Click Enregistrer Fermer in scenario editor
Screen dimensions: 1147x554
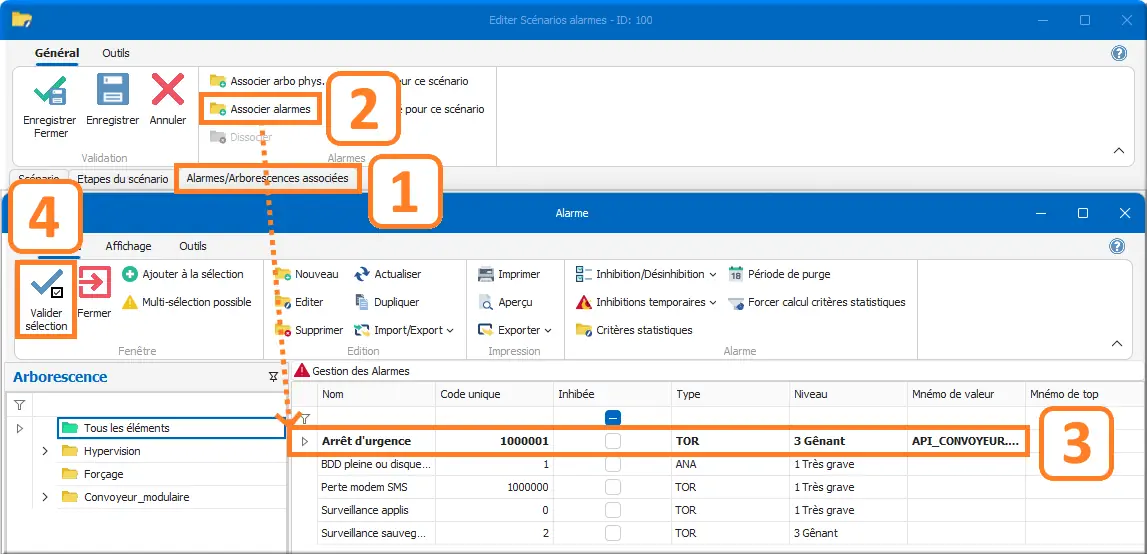pyautogui.click(x=49, y=106)
